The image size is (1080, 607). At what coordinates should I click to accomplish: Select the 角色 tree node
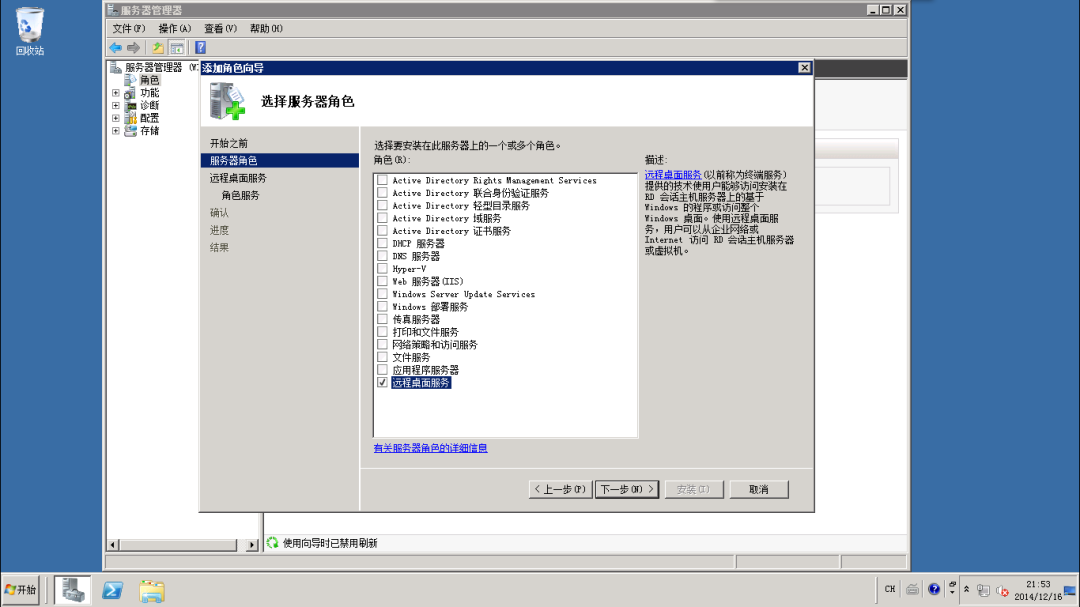tap(149, 80)
